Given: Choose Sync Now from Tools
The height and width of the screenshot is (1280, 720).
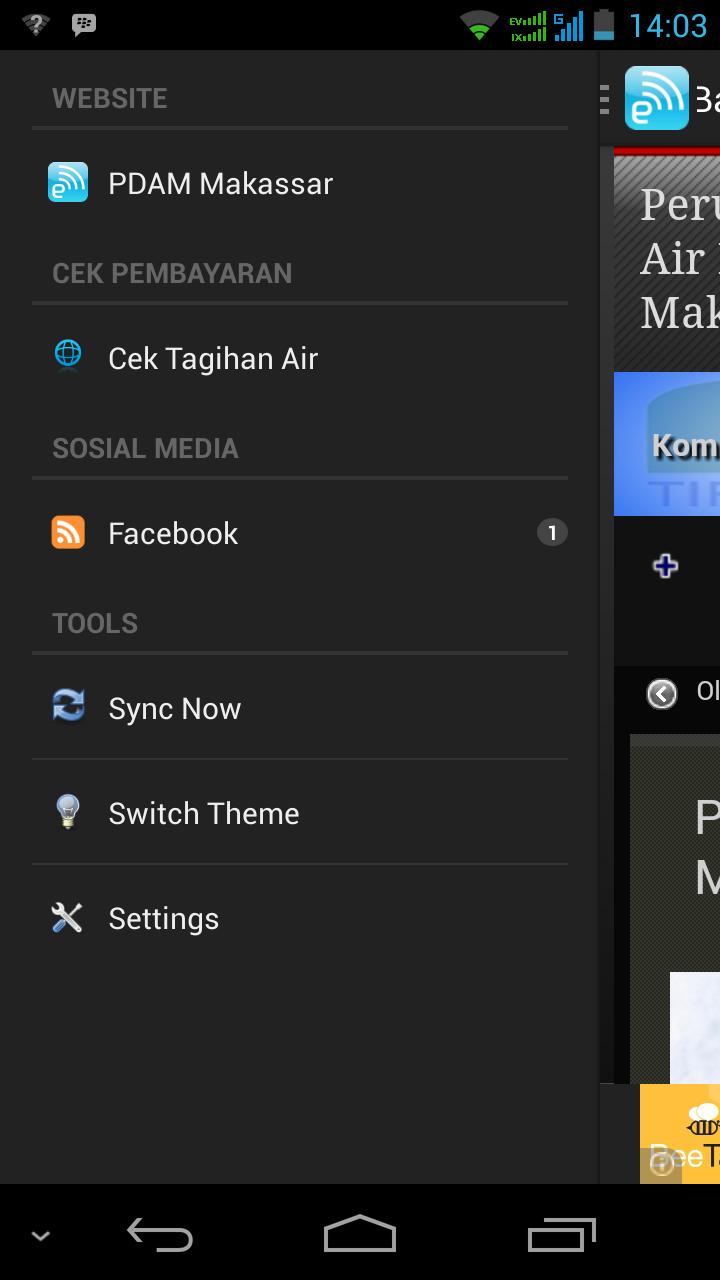Looking at the screenshot, I should click(x=175, y=709).
